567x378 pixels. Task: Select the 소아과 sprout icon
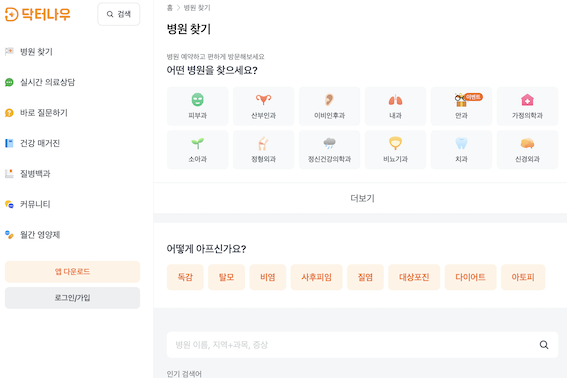(197, 143)
